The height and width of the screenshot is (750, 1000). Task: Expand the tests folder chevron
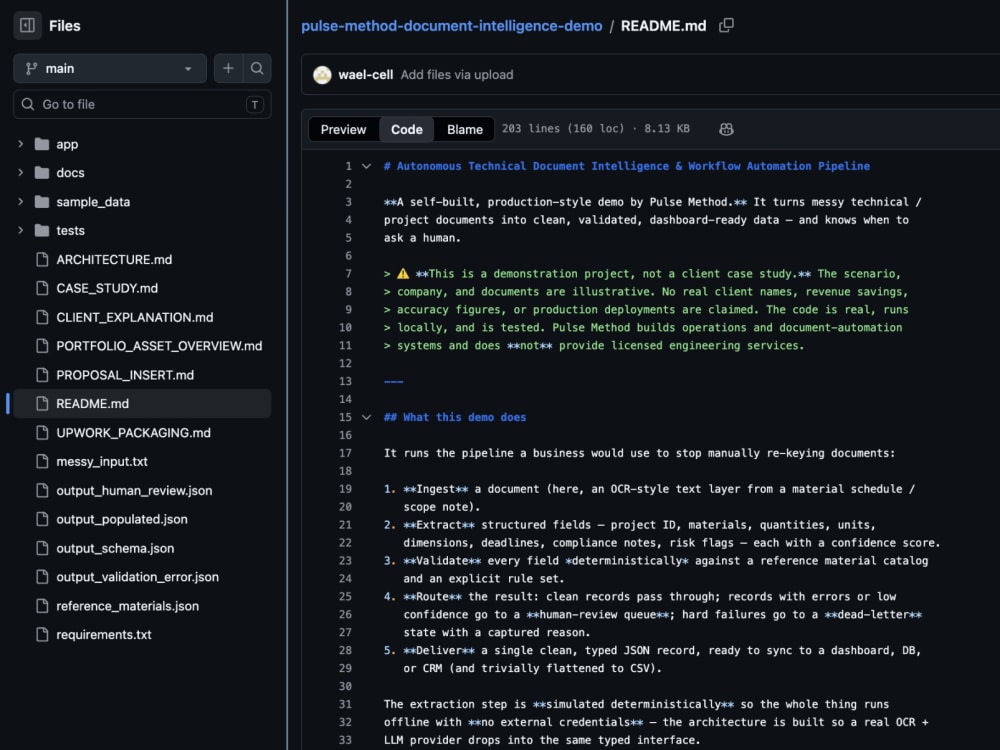point(20,230)
